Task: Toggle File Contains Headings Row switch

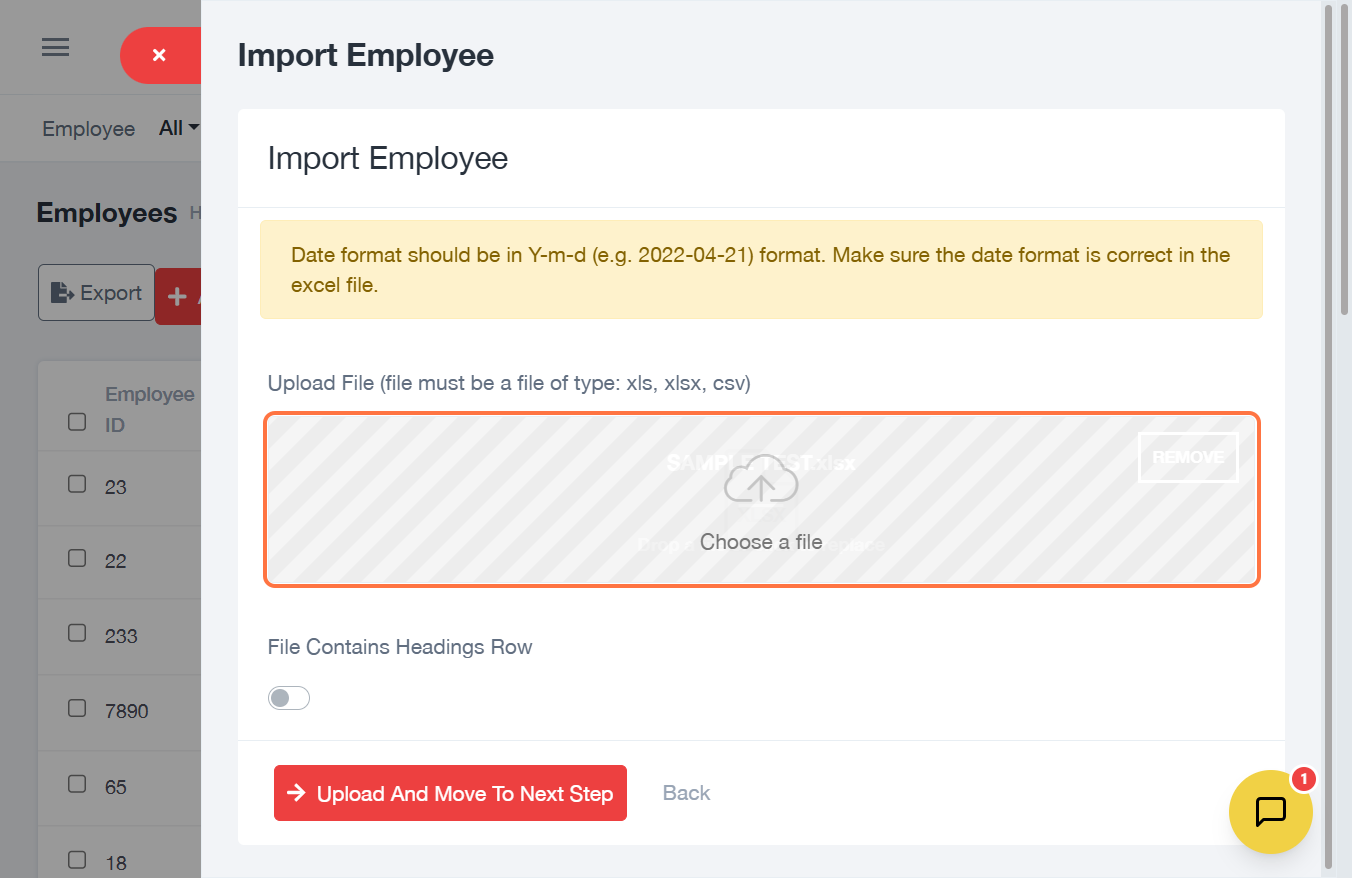Action: [x=289, y=698]
